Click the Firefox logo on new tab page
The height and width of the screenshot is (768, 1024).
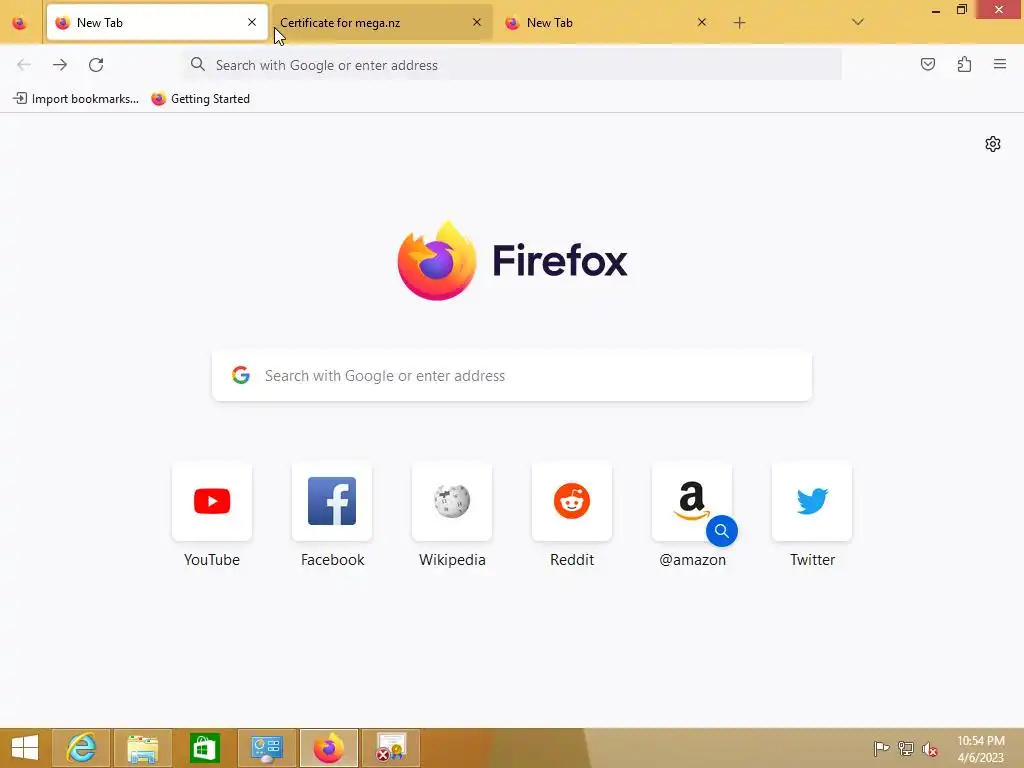click(512, 261)
